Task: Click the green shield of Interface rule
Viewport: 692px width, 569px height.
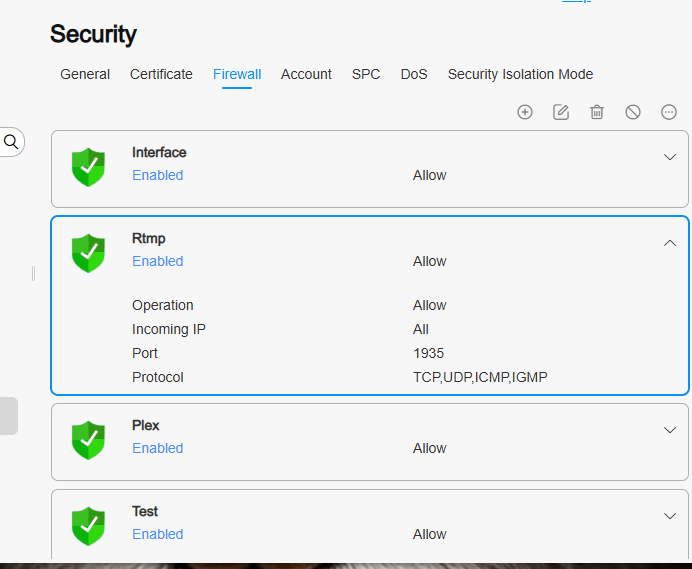Action: tap(88, 167)
